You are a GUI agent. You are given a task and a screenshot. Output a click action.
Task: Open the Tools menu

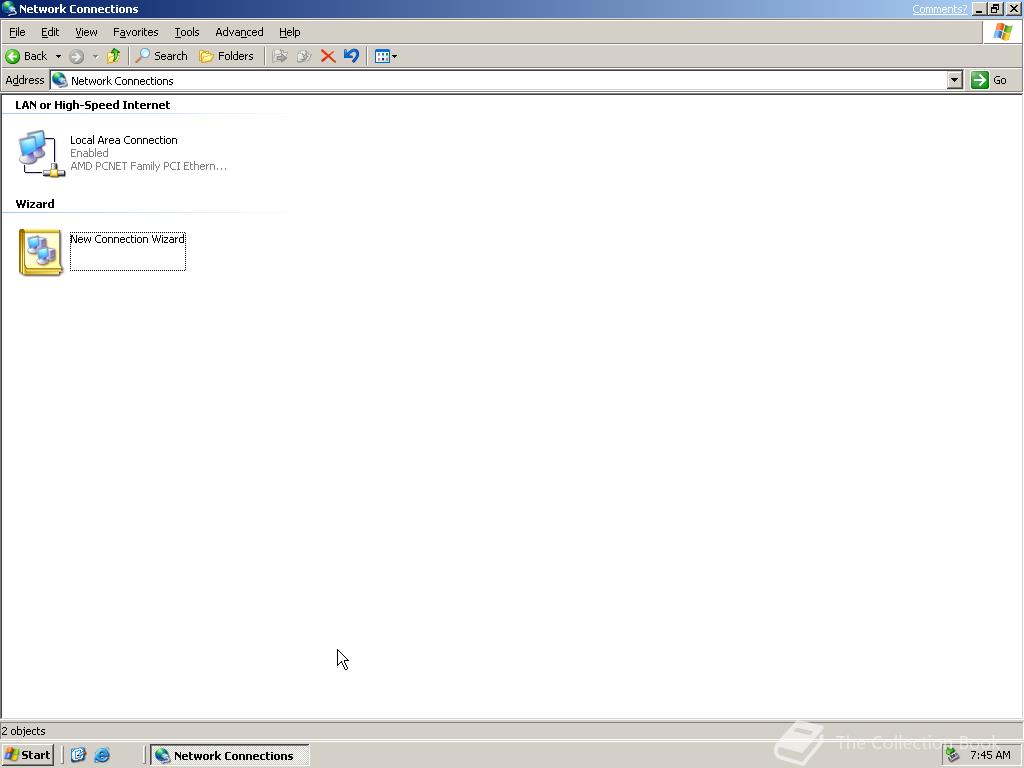coord(186,32)
